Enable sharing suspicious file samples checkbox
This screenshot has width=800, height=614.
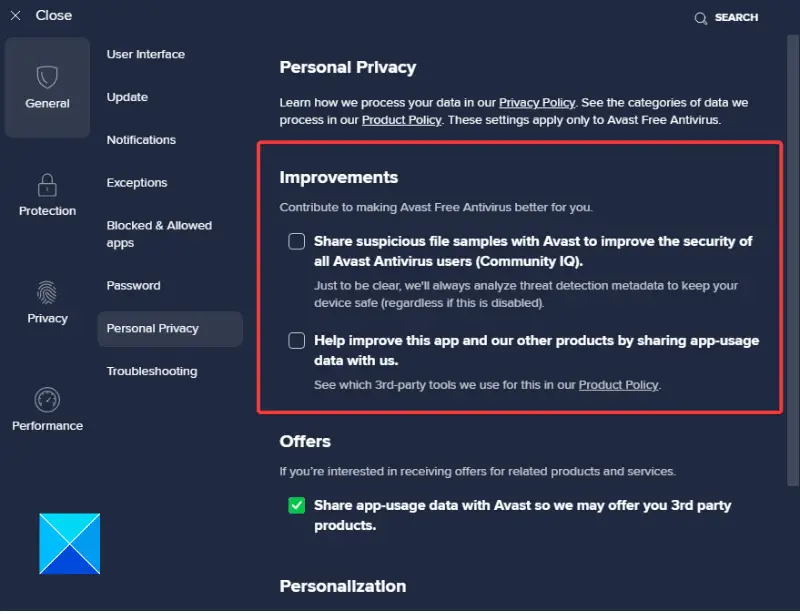(x=297, y=241)
